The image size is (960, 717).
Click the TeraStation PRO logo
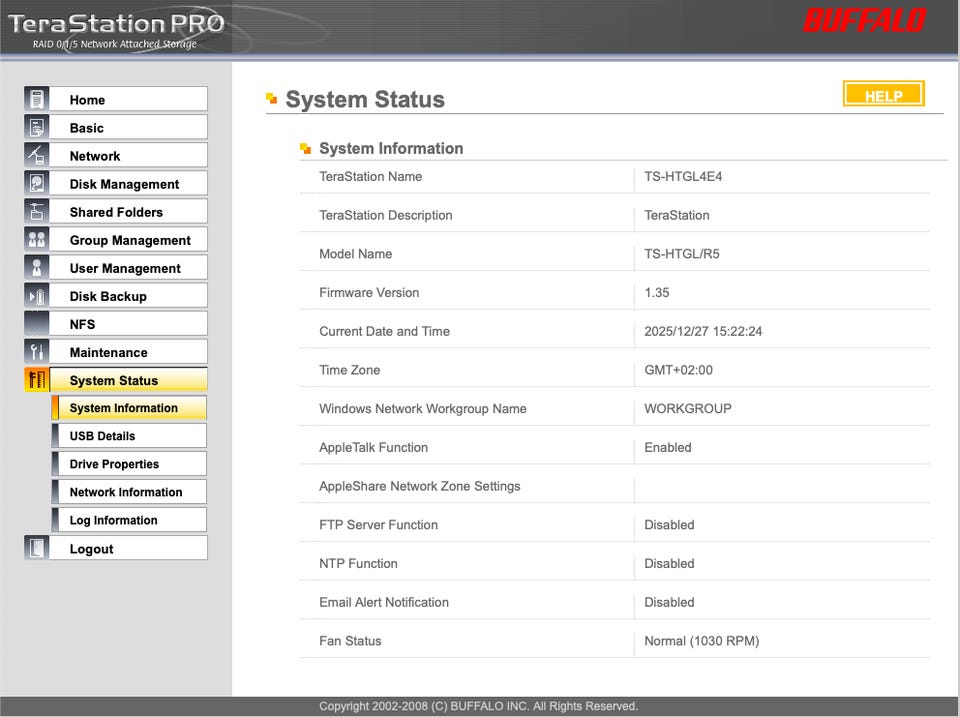[x=116, y=29]
